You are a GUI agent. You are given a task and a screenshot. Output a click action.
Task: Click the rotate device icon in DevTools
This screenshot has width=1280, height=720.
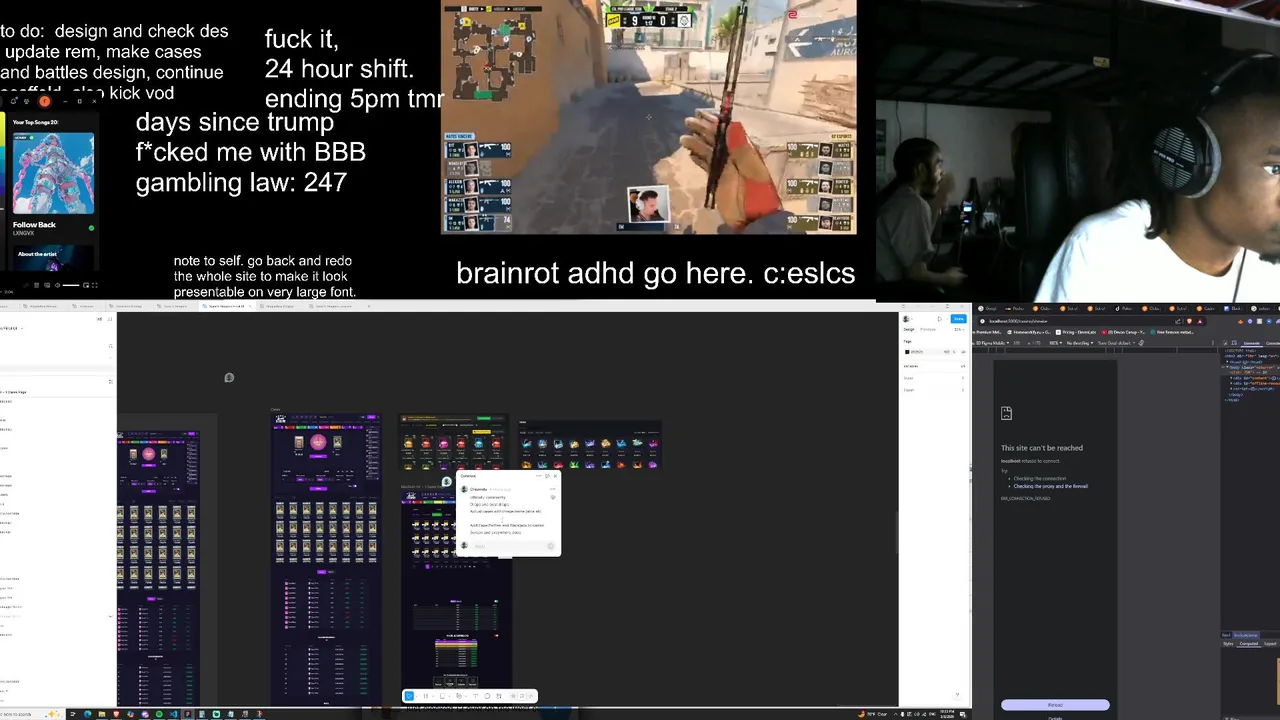click(x=1142, y=343)
